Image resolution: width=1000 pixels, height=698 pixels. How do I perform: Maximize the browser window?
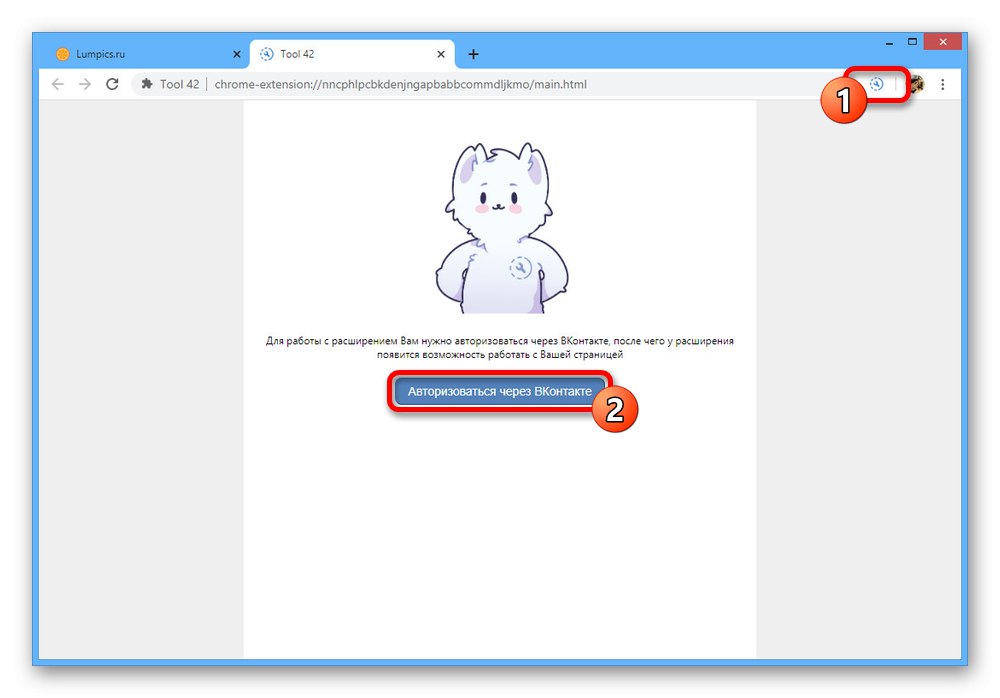(913, 42)
